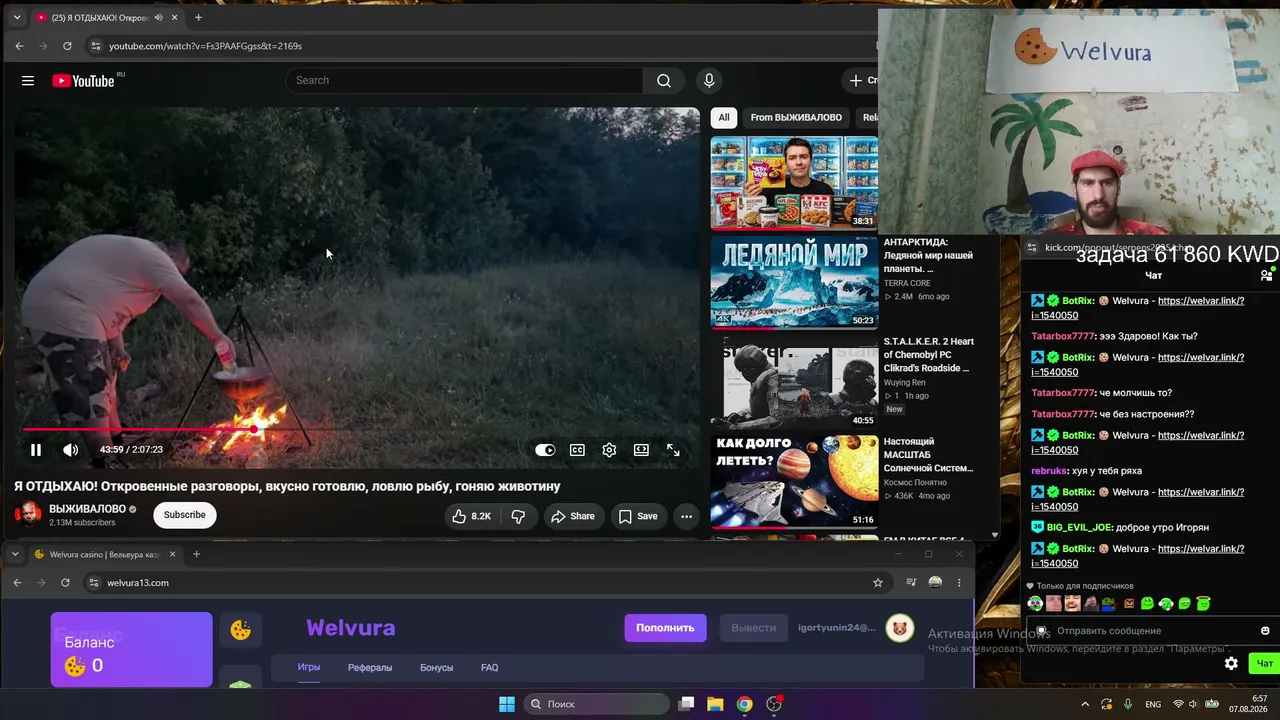Image resolution: width=1280 pixels, height=720 pixels.
Task: Dislike the video with thumbs-down
Action: (518, 516)
